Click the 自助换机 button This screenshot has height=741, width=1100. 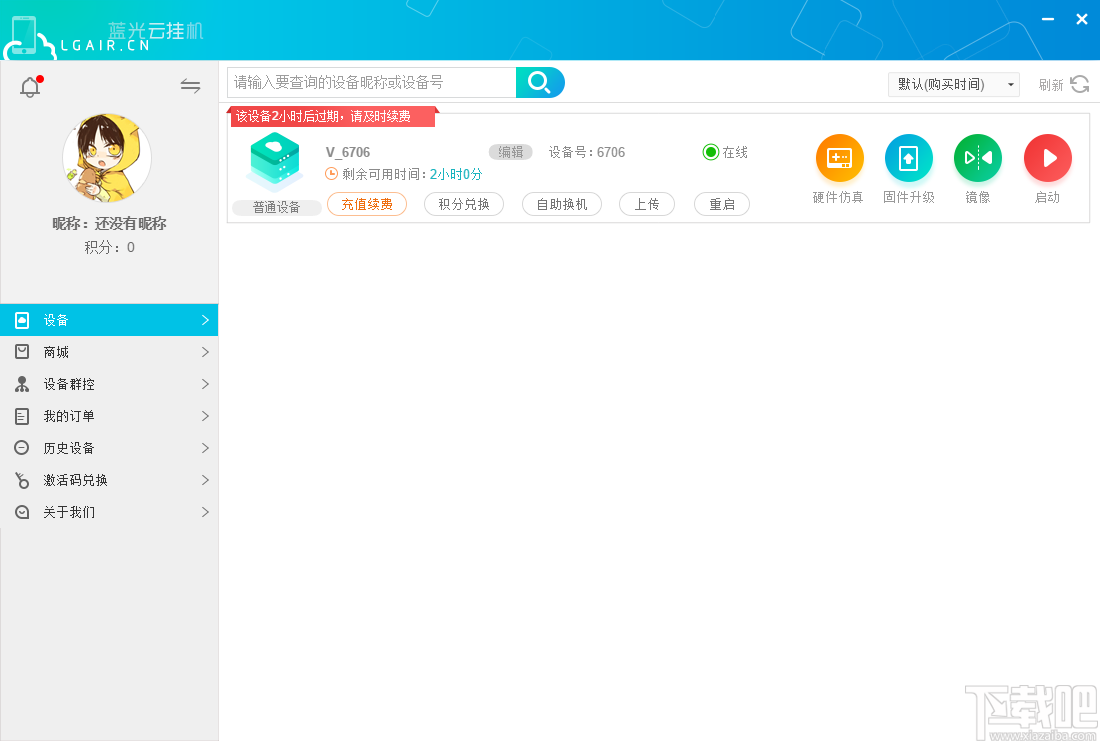pyautogui.click(x=562, y=204)
